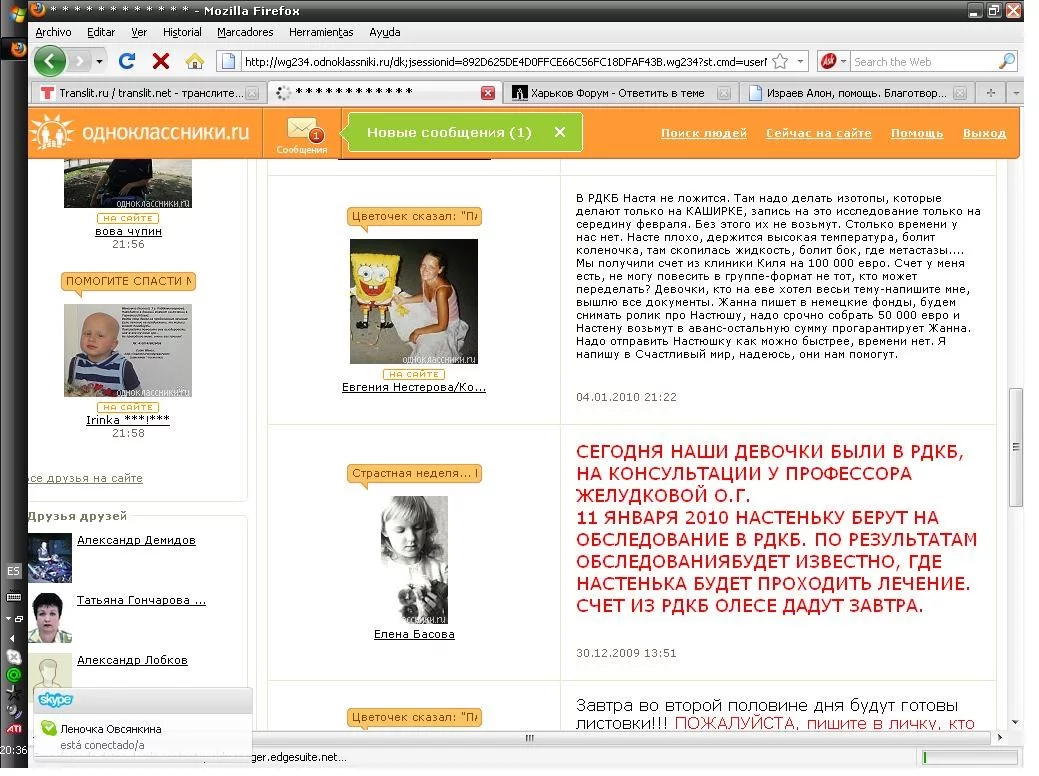The image size is (1039, 776).
Task: Open Елена Басова profile link
Action: point(414,635)
